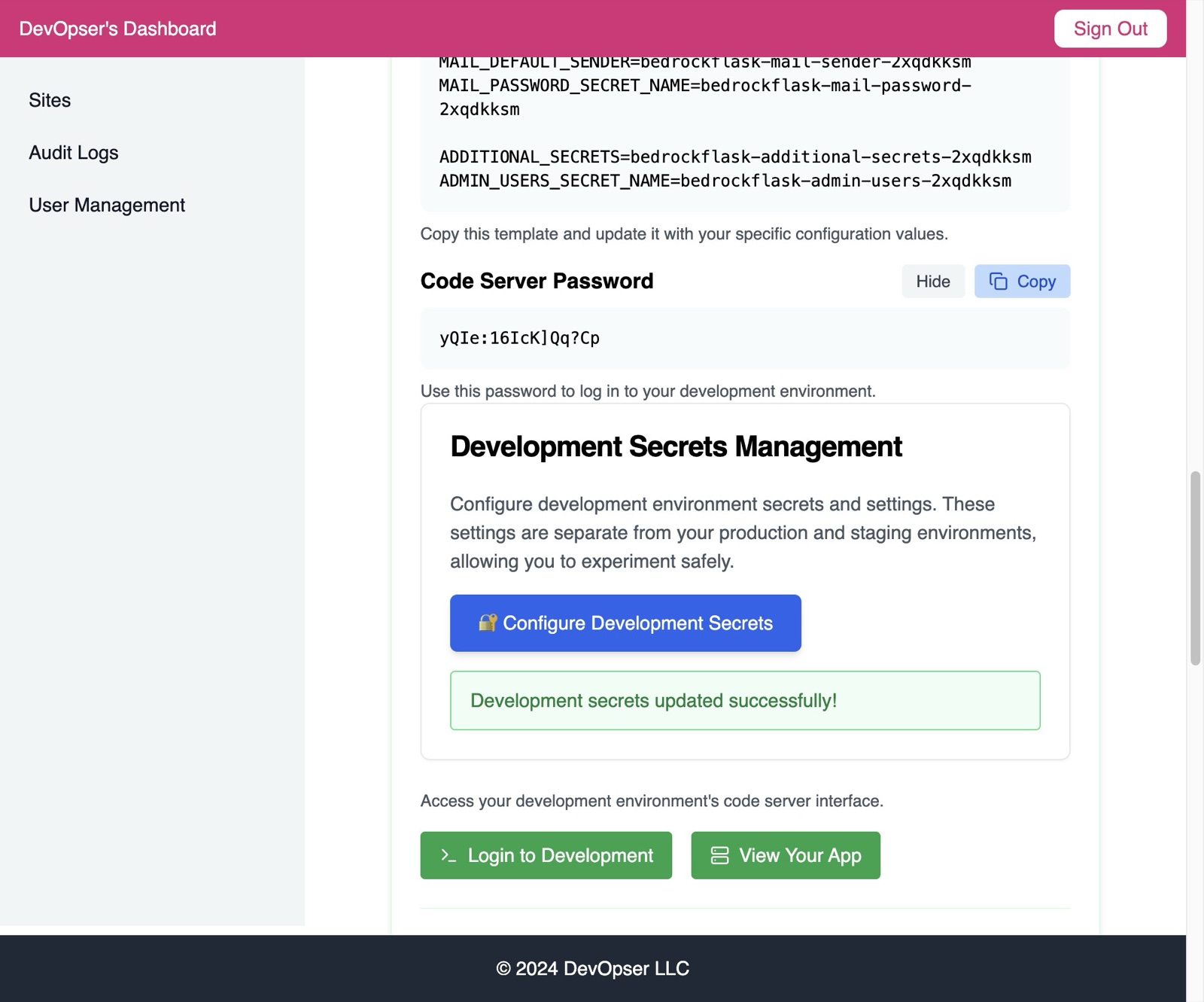Click Login to Development button
Image resolution: width=1204 pixels, height=1002 pixels.
(546, 855)
